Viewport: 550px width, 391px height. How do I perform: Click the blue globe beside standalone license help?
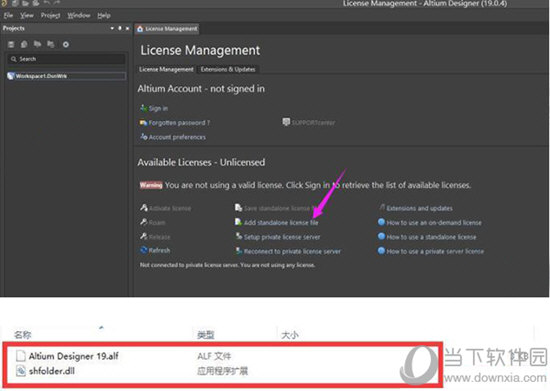tap(381, 236)
